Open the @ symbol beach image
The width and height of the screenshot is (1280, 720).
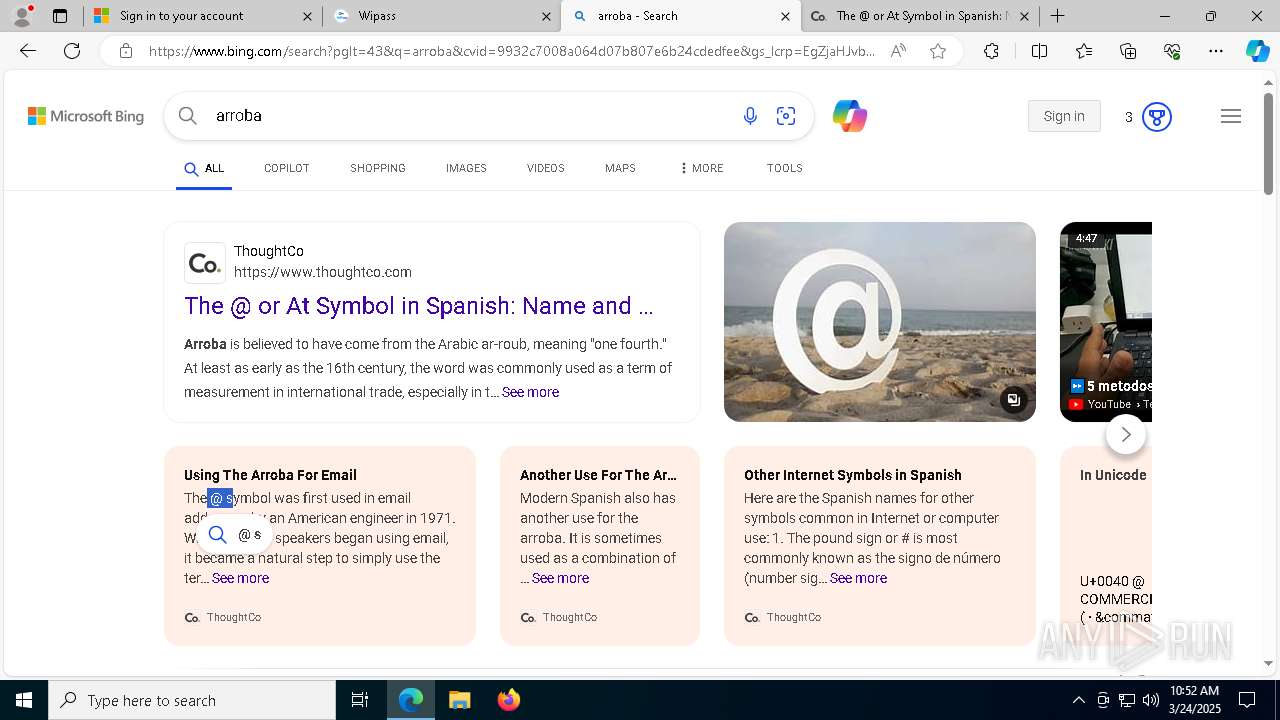[x=880, y=322]
